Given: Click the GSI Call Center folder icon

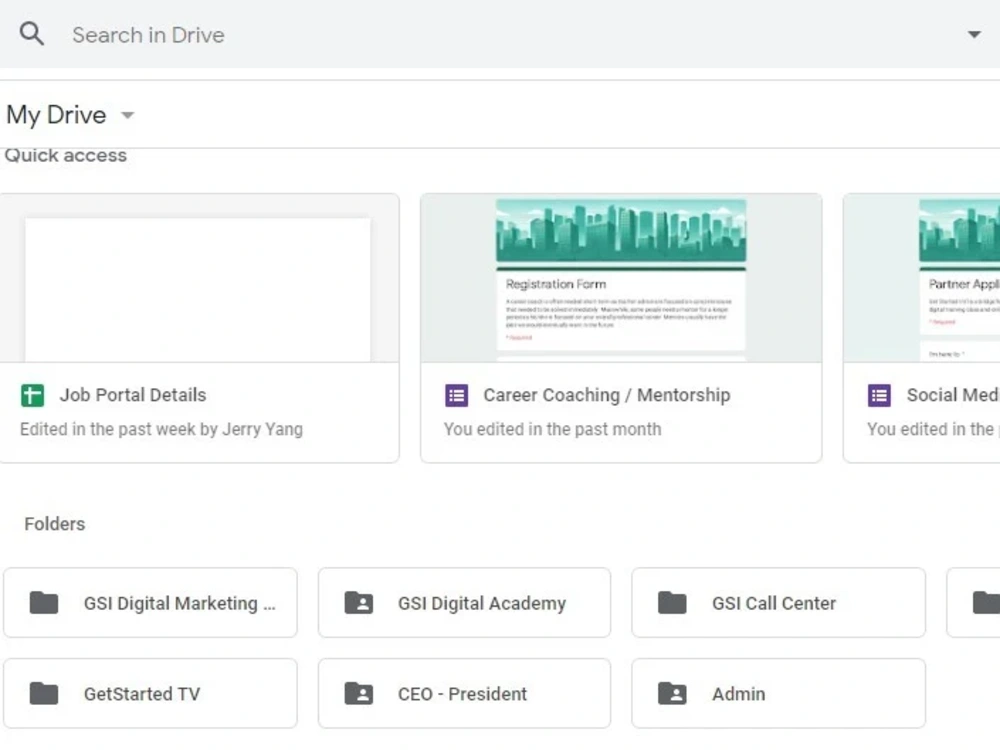Looking at the screenshot, I should [672, 603].
